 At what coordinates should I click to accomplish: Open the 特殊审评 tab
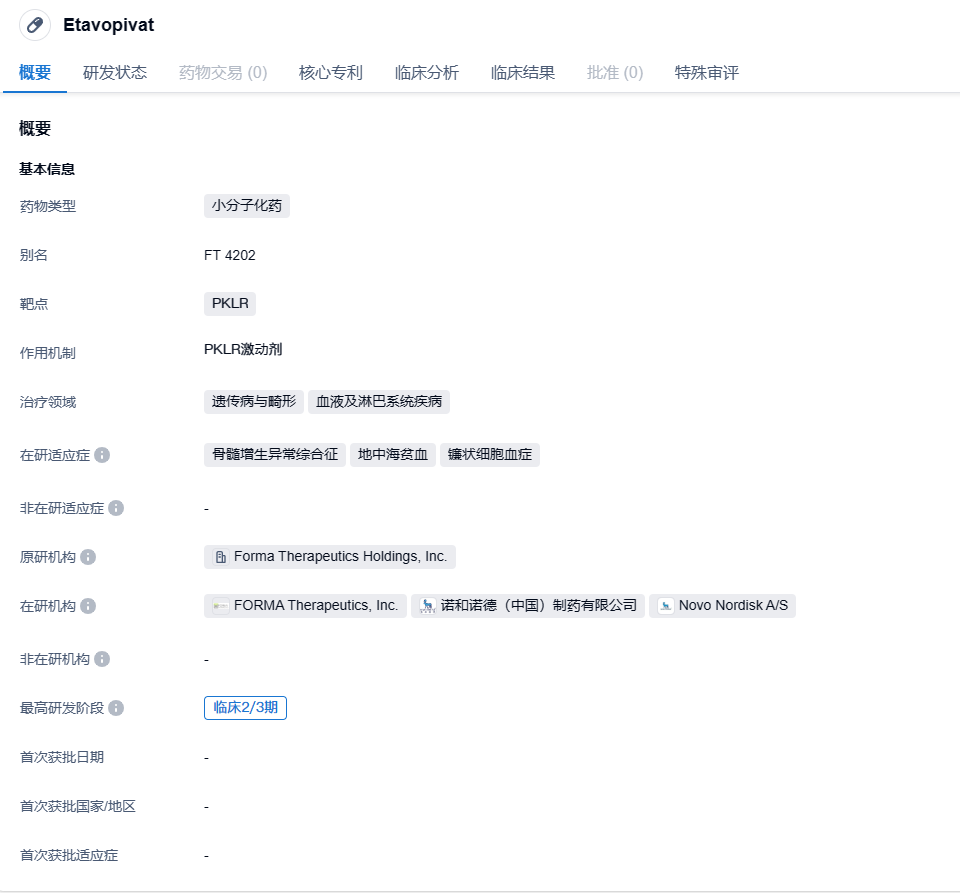coord(707,73)
